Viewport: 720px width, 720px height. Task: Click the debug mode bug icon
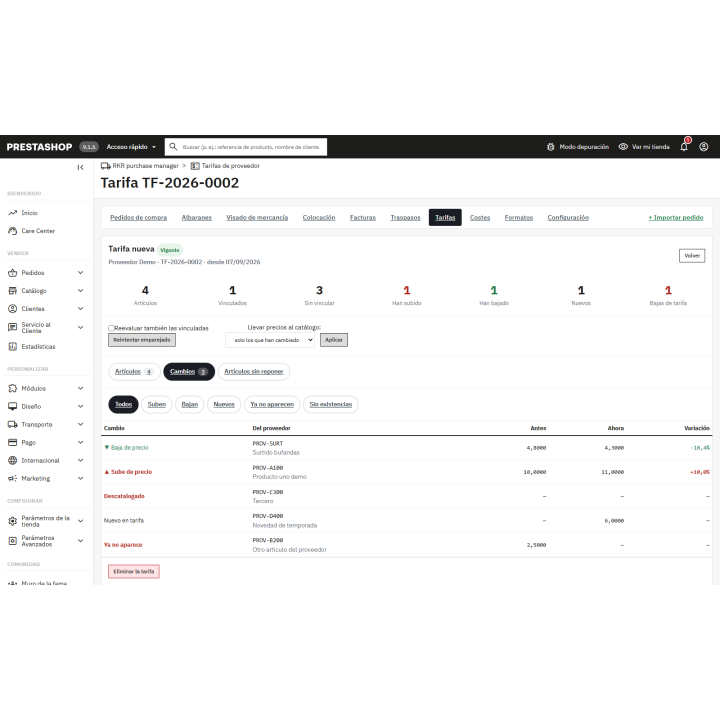(x=551, y=147)
